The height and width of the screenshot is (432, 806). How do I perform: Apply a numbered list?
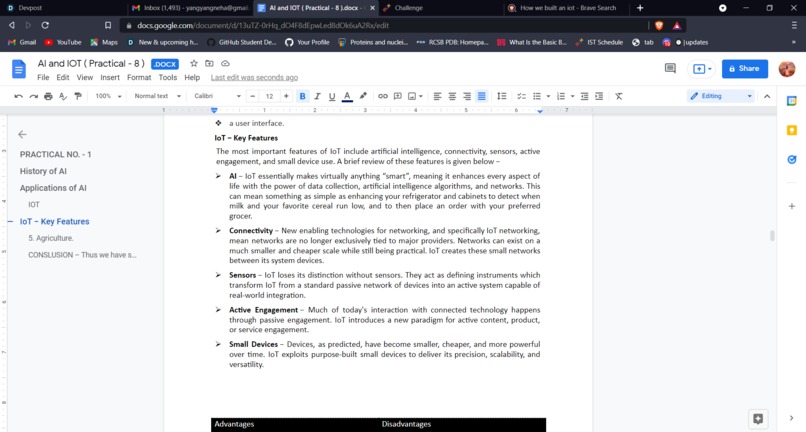coord(561,96)
